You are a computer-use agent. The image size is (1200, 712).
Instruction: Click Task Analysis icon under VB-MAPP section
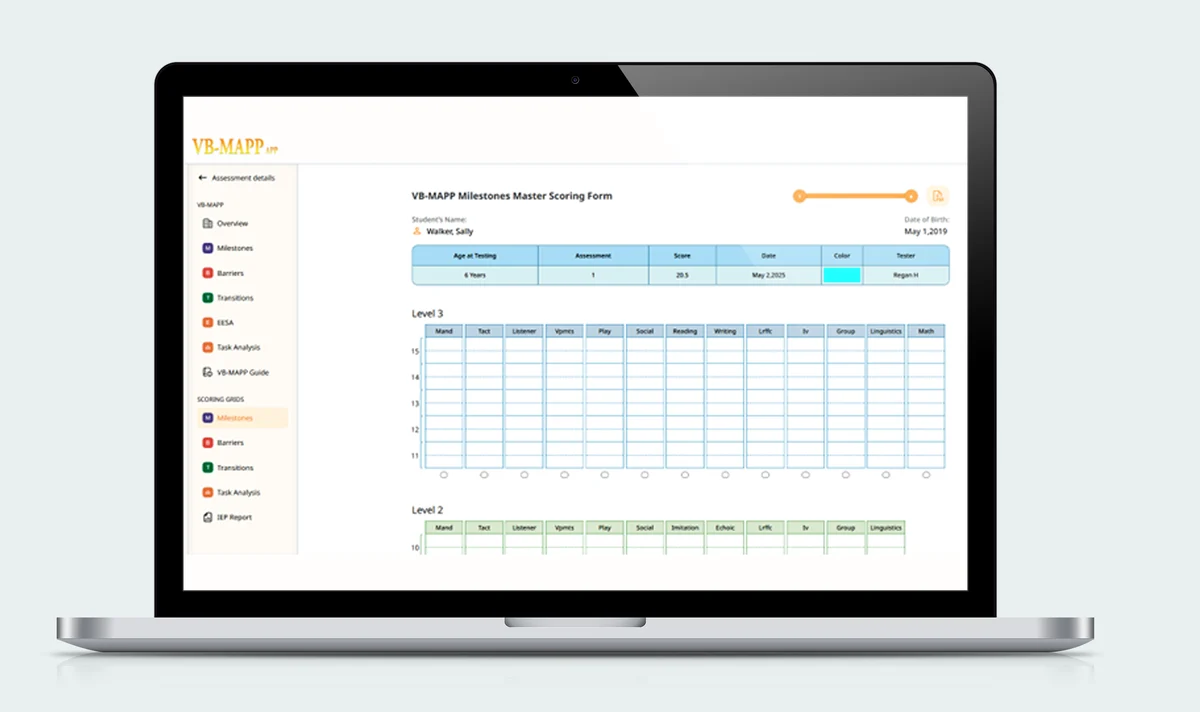point(208,347)
